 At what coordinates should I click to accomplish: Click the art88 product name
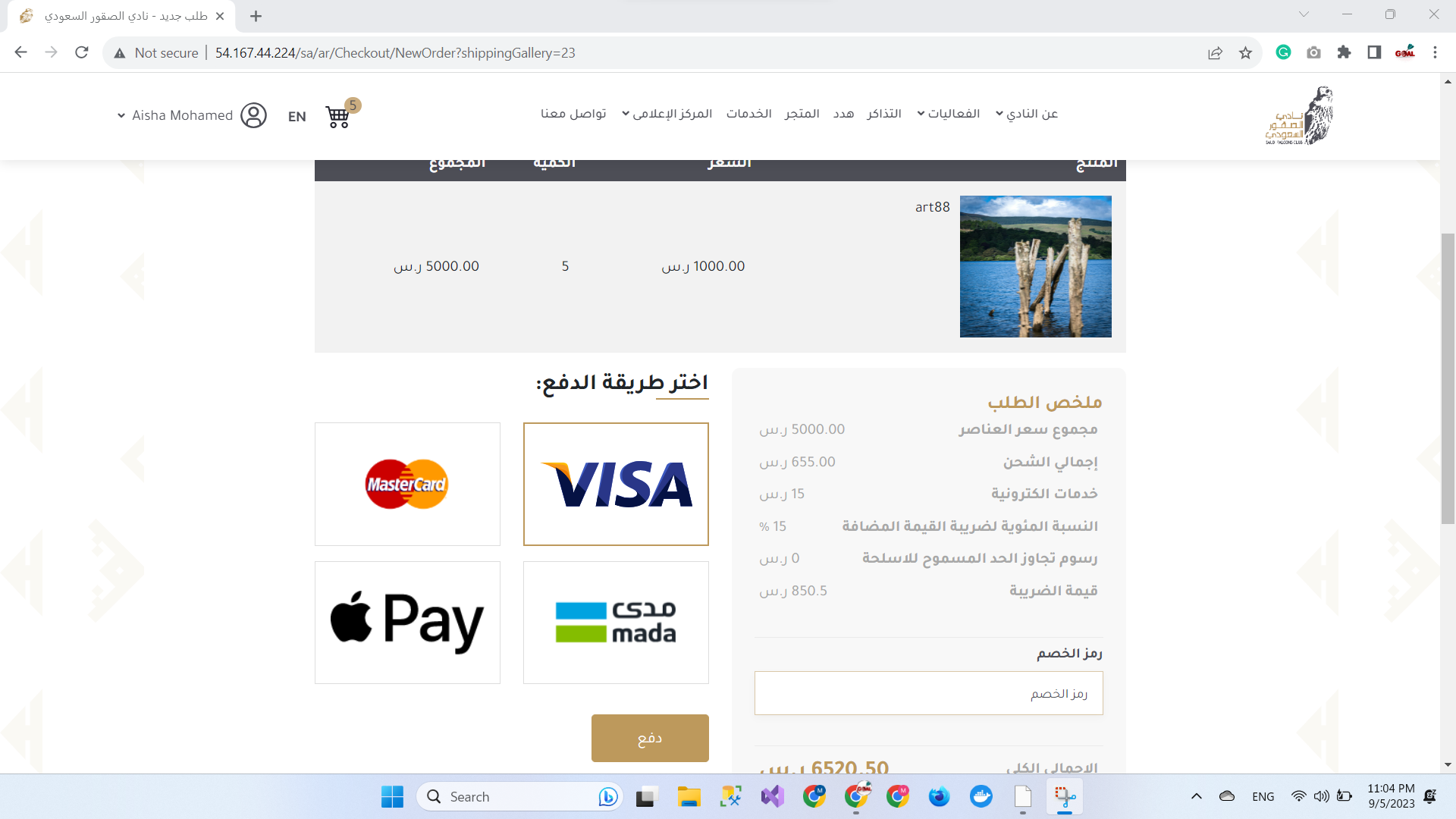coord(933,207)
